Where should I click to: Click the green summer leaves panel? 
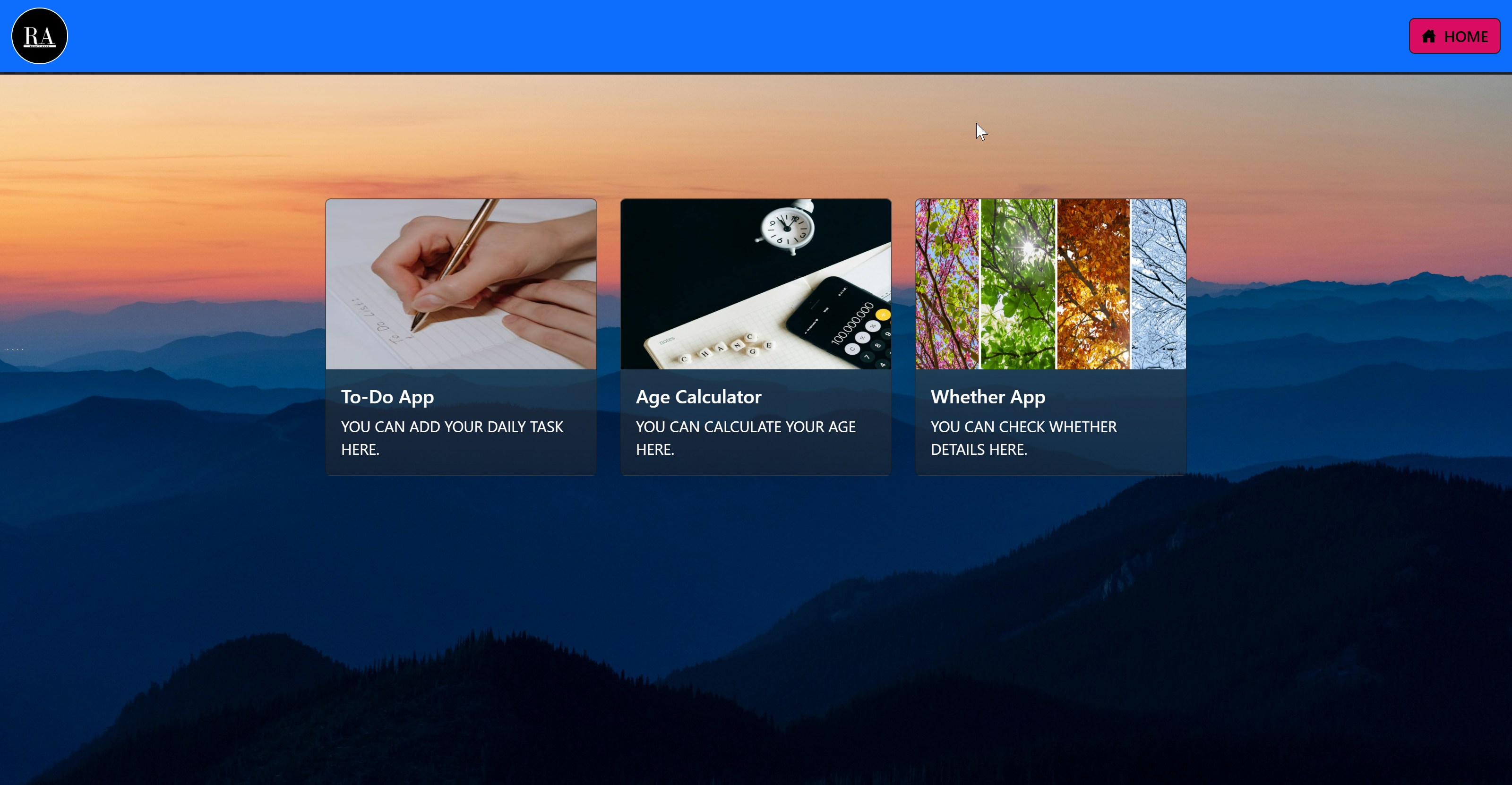1018,284
